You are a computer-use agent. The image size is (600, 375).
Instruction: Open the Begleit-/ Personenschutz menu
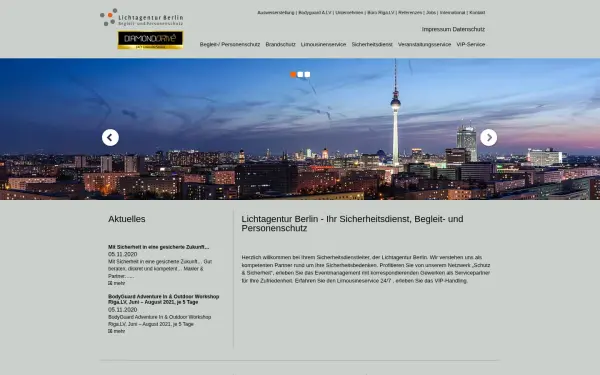tap(230, 44)
